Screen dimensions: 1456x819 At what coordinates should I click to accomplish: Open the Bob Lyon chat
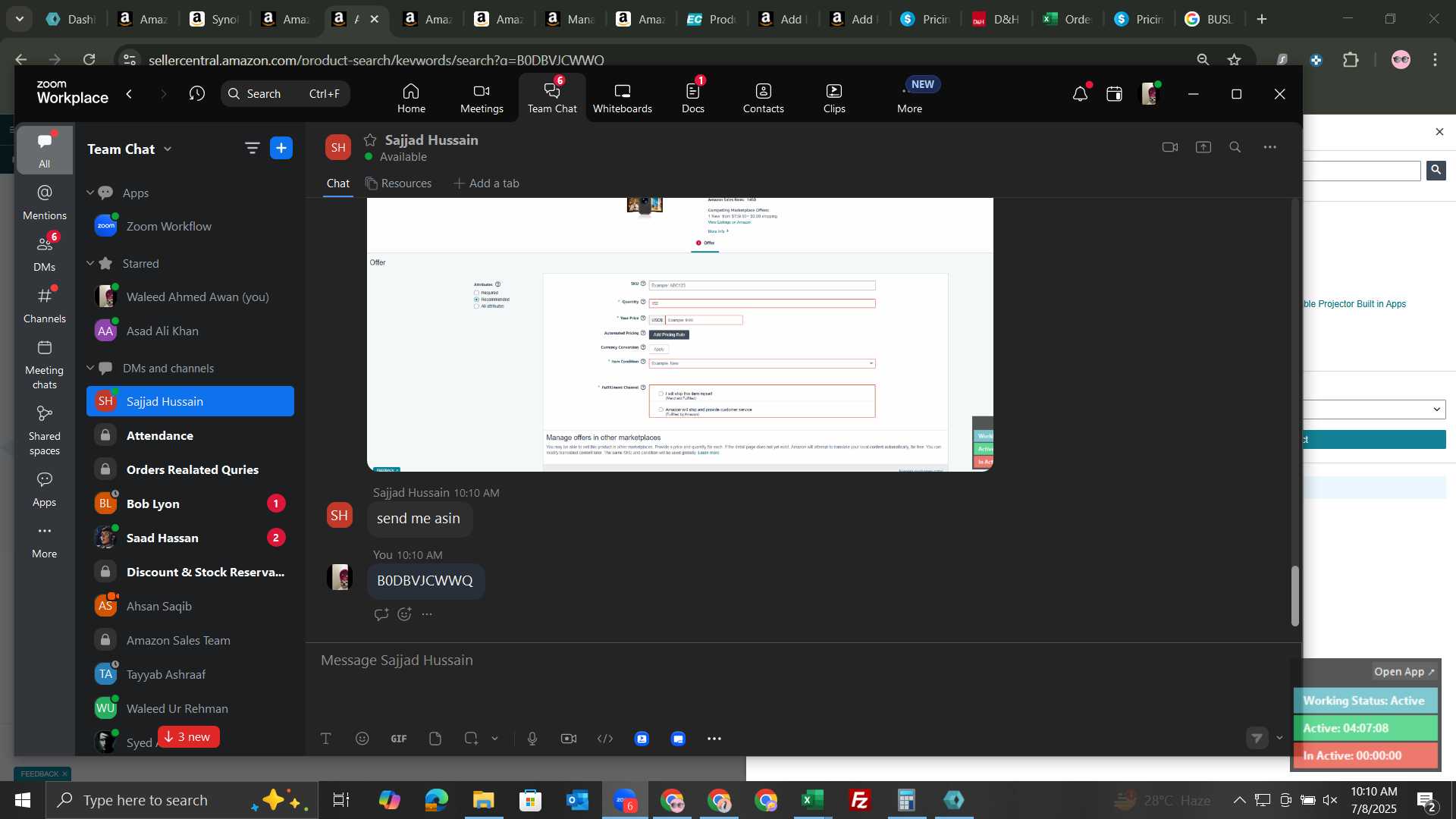(x=190, y=504)
